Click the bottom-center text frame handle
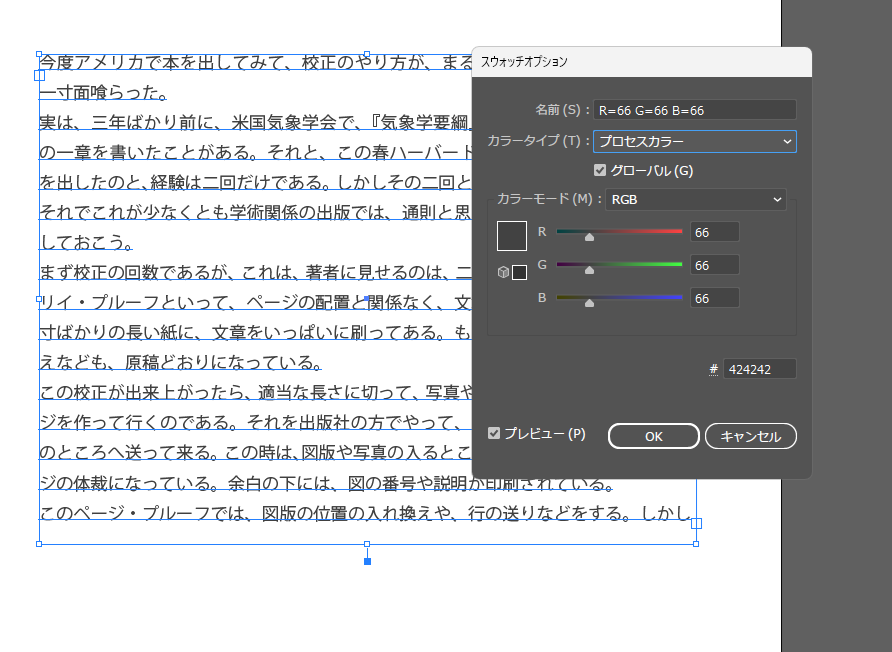 point(367,544)
